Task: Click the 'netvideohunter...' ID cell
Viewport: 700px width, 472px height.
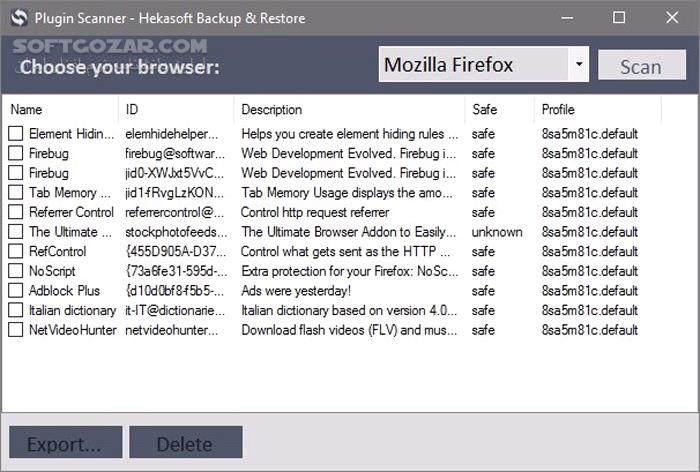Action: click(171, 330)
